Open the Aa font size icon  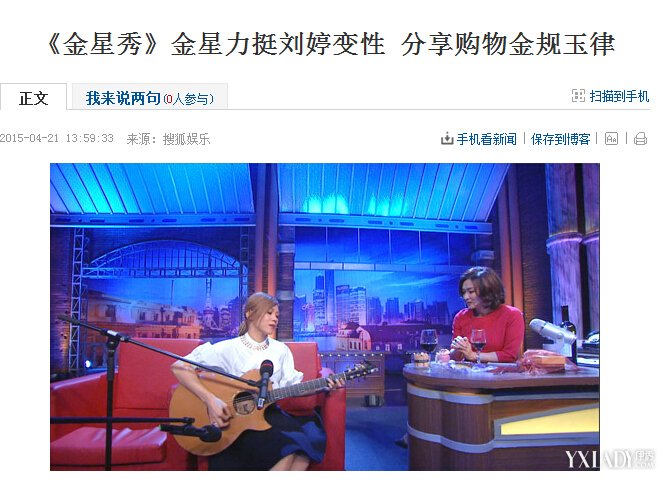click(x=611, y=139)
